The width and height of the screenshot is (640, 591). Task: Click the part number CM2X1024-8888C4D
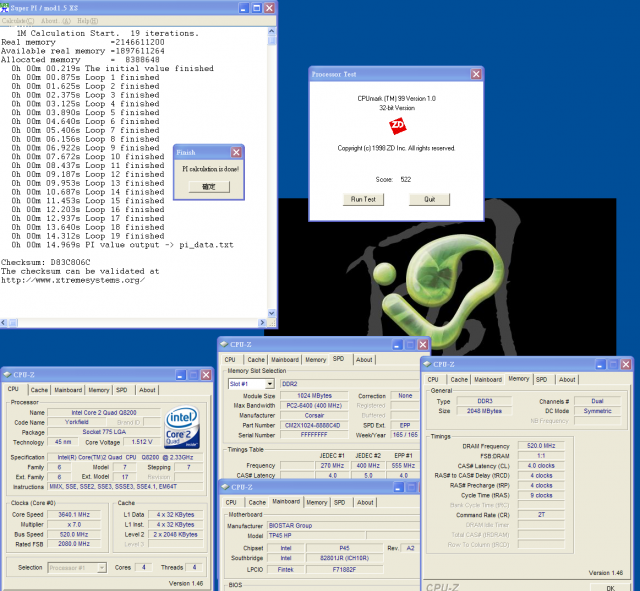(314, 425)
